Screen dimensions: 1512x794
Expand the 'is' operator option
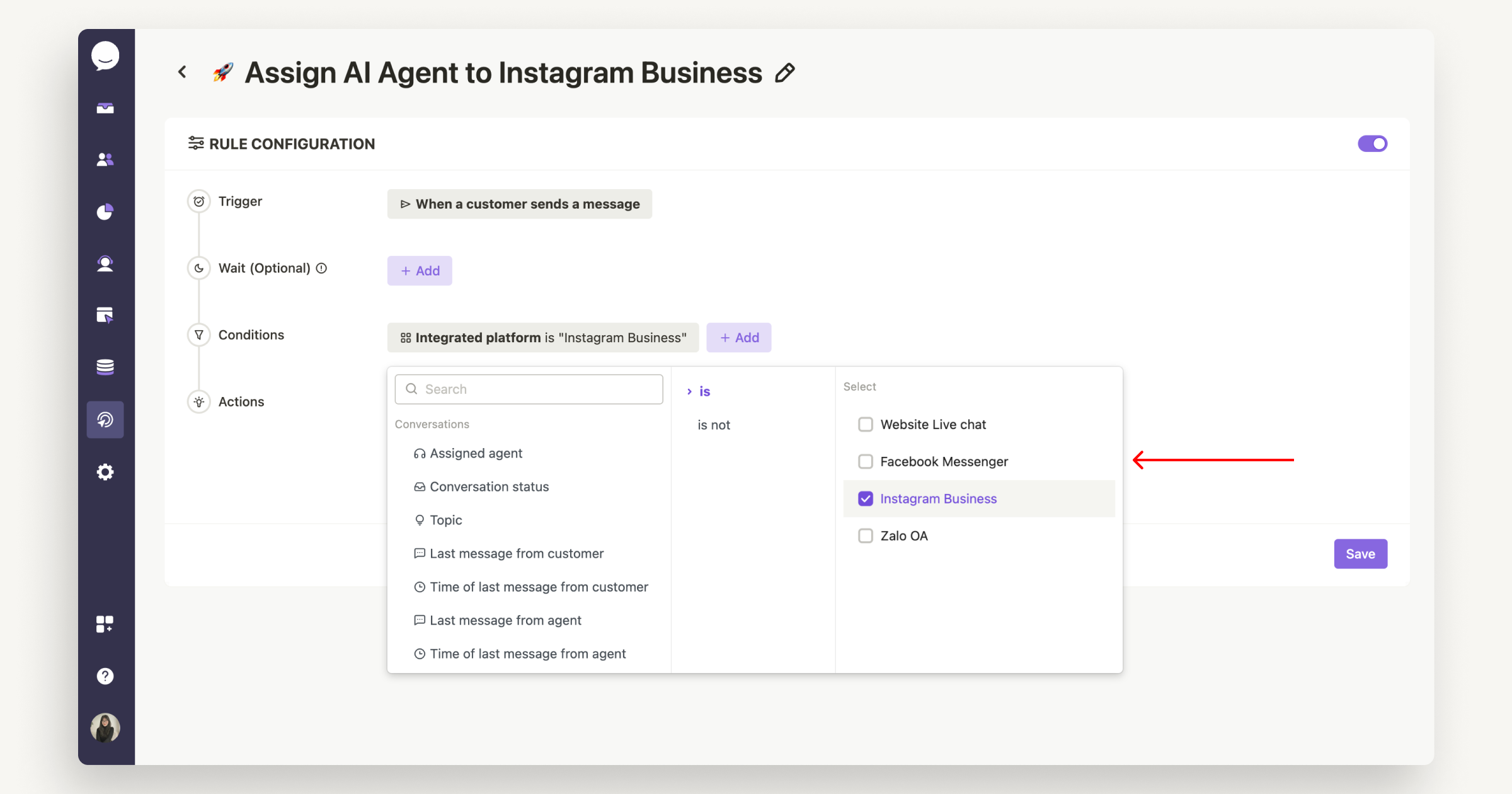click(x=704, y=391)
